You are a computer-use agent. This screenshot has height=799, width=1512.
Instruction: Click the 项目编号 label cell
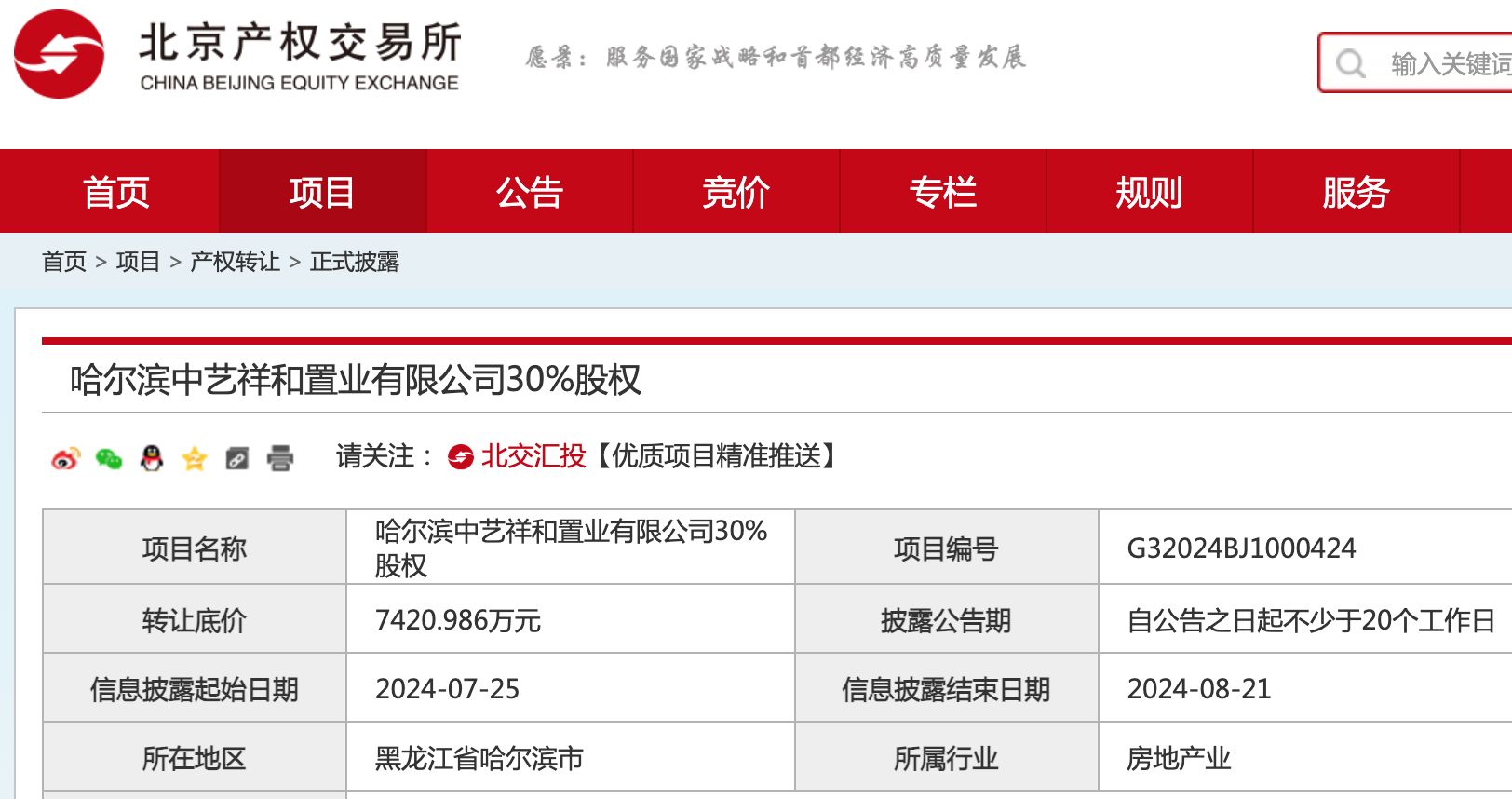coord(946,548)
